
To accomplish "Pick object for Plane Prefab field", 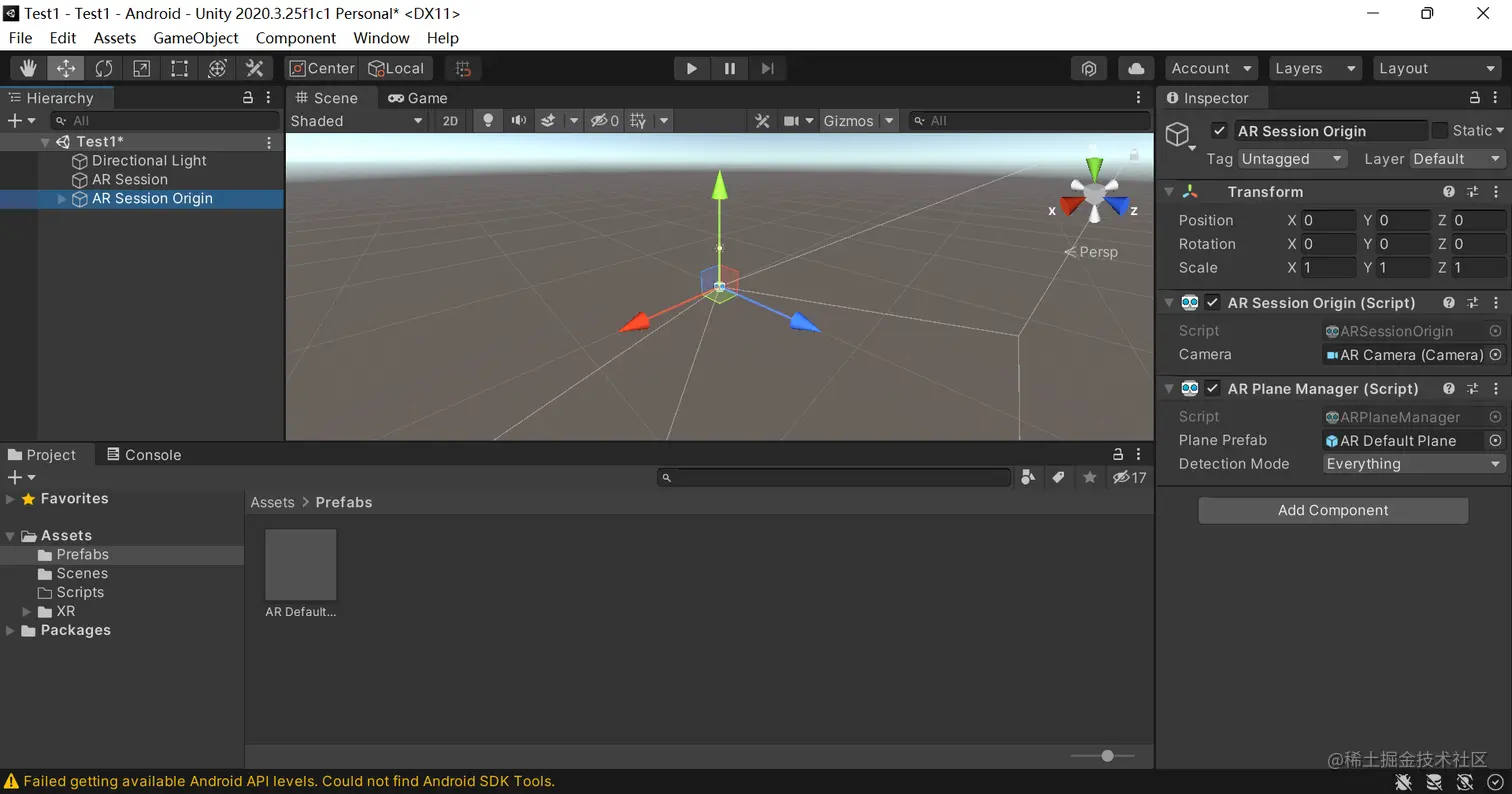I will point(1496,440).
